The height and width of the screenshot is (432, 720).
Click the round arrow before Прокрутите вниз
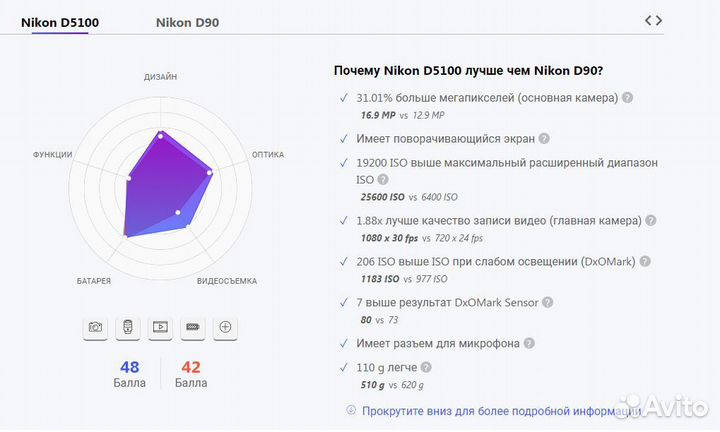coord(351,410)
